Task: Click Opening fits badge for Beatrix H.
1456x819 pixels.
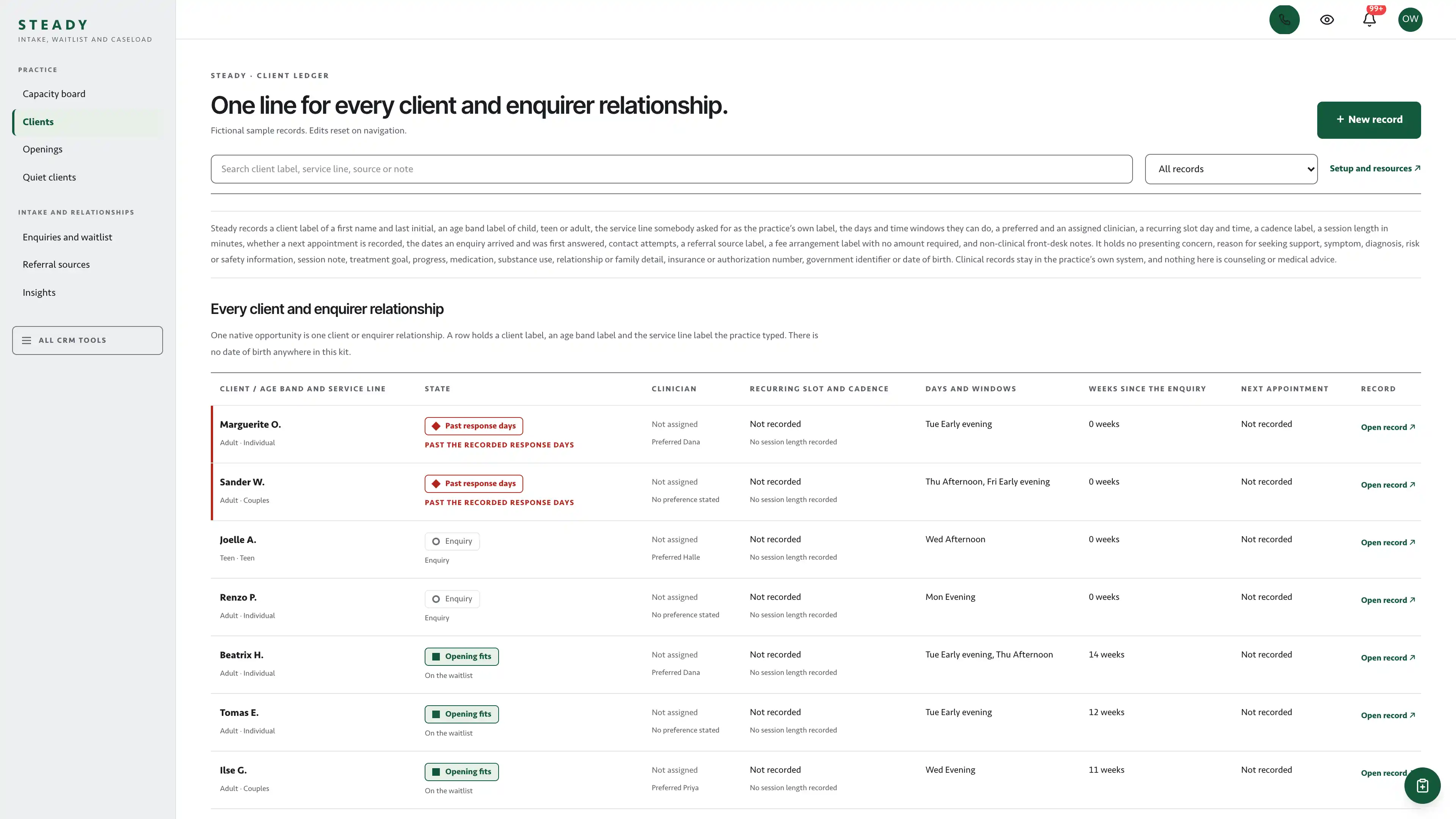Action: pos(462,657)
